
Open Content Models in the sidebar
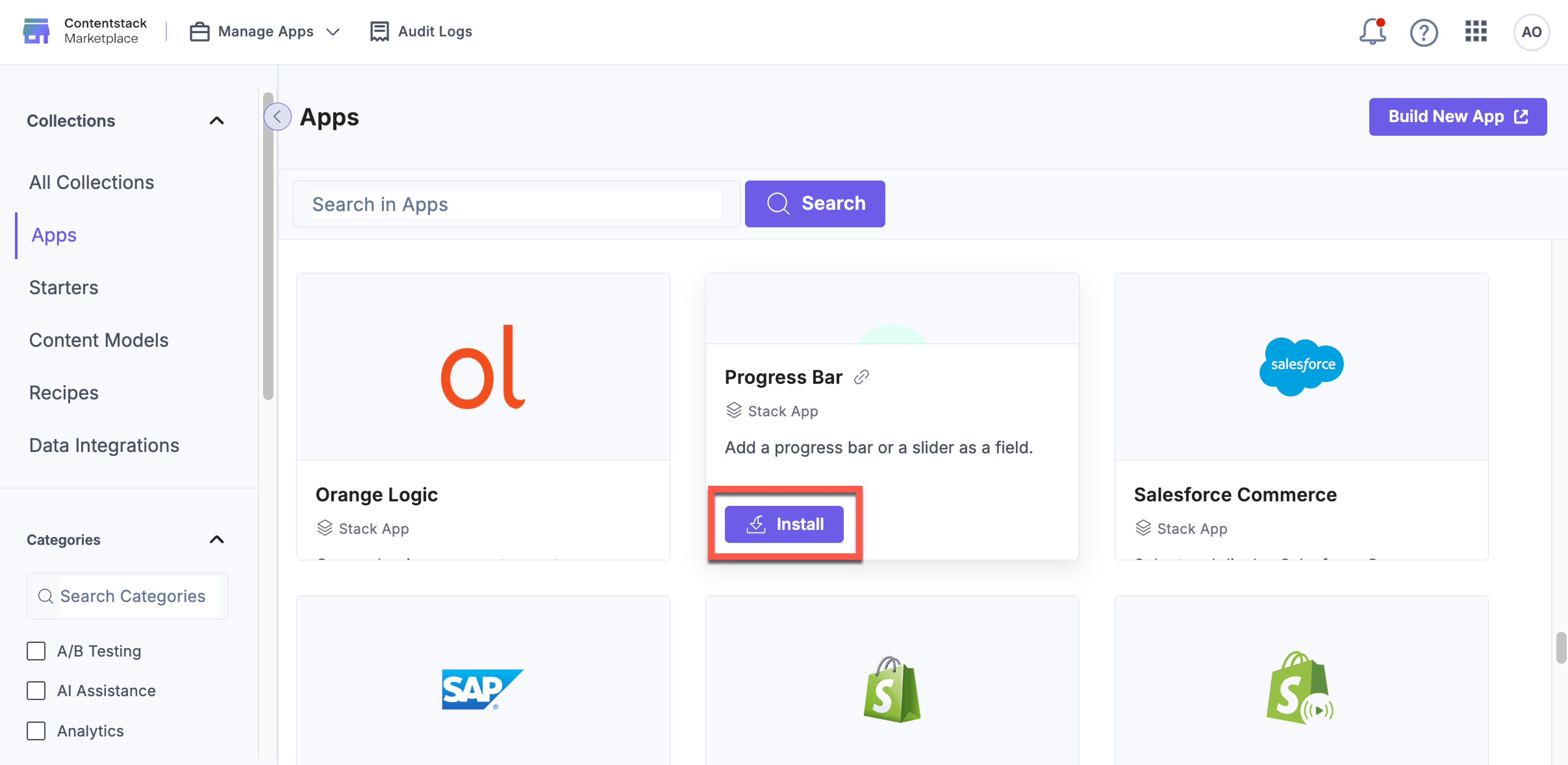pyautogui.click(x=98, y=340)
